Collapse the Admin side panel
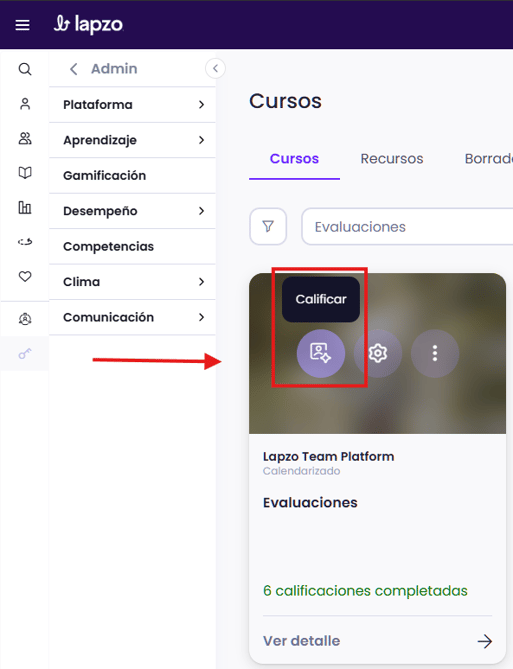Viewport: 513px width, 669px height. pyautogui.click(x=216, y=68)
